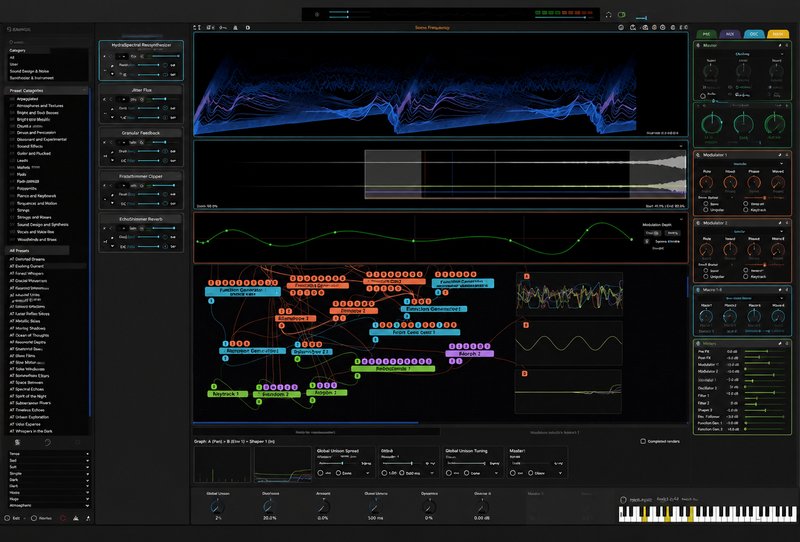The image size is (800, 542).
Task: Open the Macro 1-8 selection dropdown
Action: (x=741, y=298)
